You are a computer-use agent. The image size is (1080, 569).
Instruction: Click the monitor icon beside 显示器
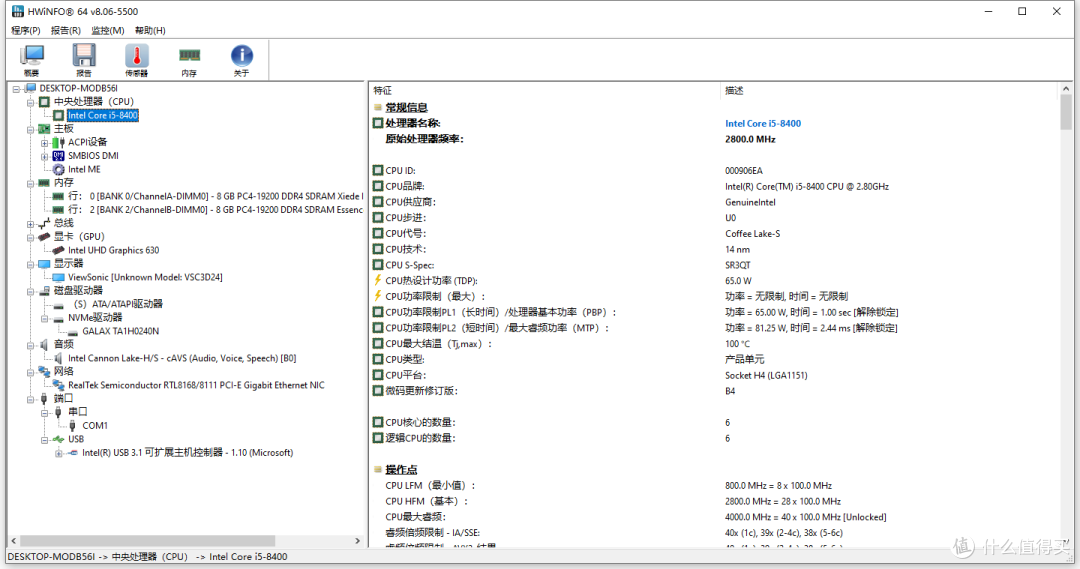(x=44, y=264)
